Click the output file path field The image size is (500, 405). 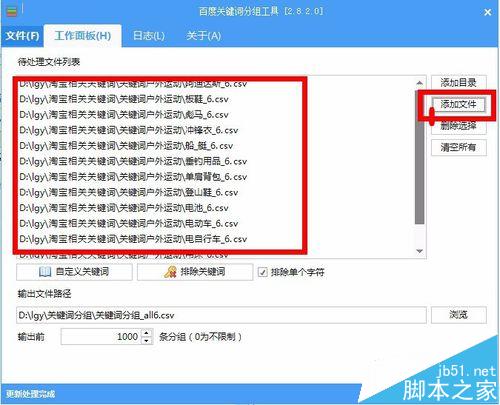pos(221,315)
